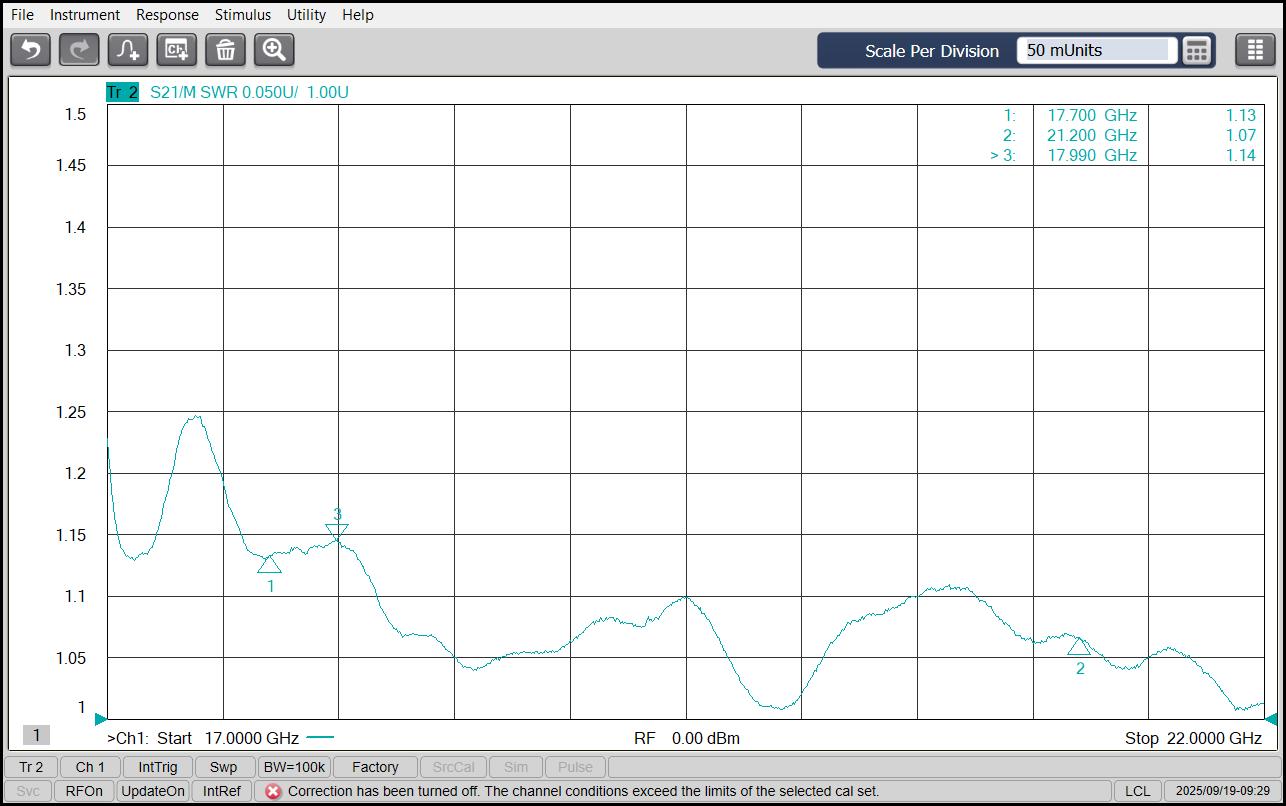
Task: Open the Stimulus menu
Action: 243,15
